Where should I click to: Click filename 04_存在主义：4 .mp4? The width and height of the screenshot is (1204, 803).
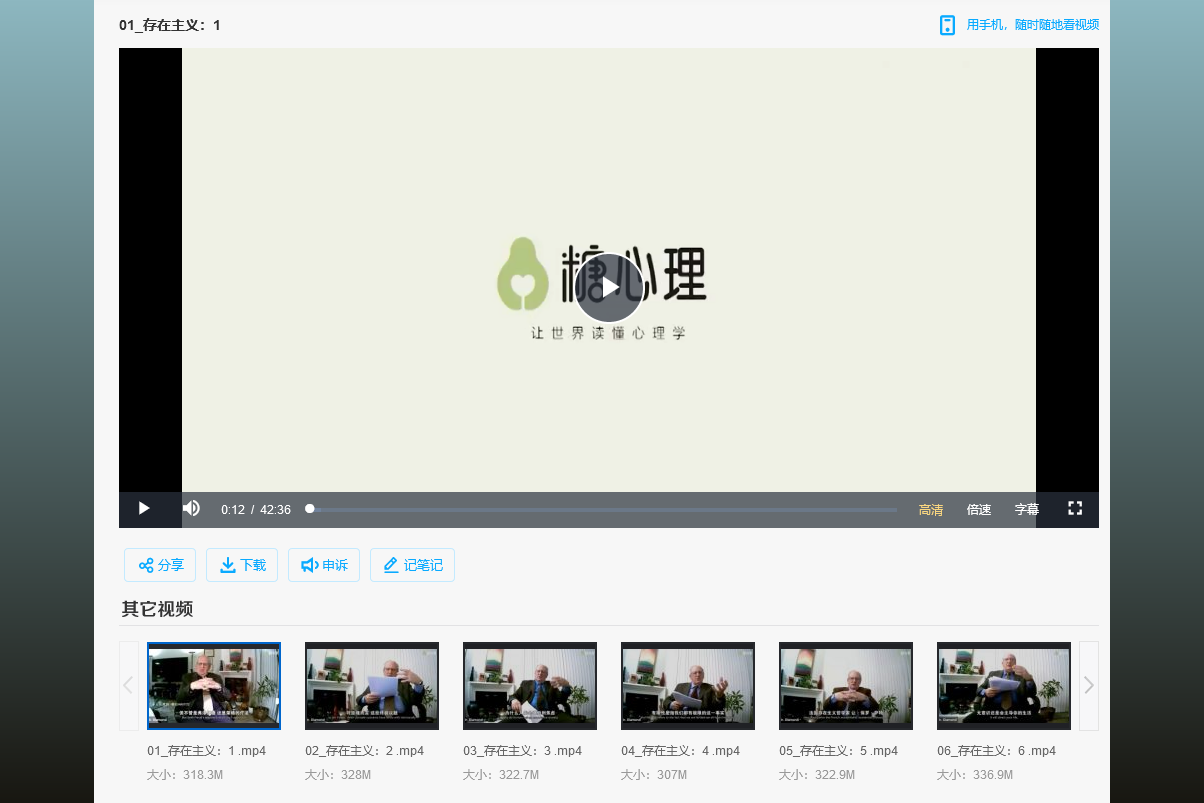(x=680, y=751)
